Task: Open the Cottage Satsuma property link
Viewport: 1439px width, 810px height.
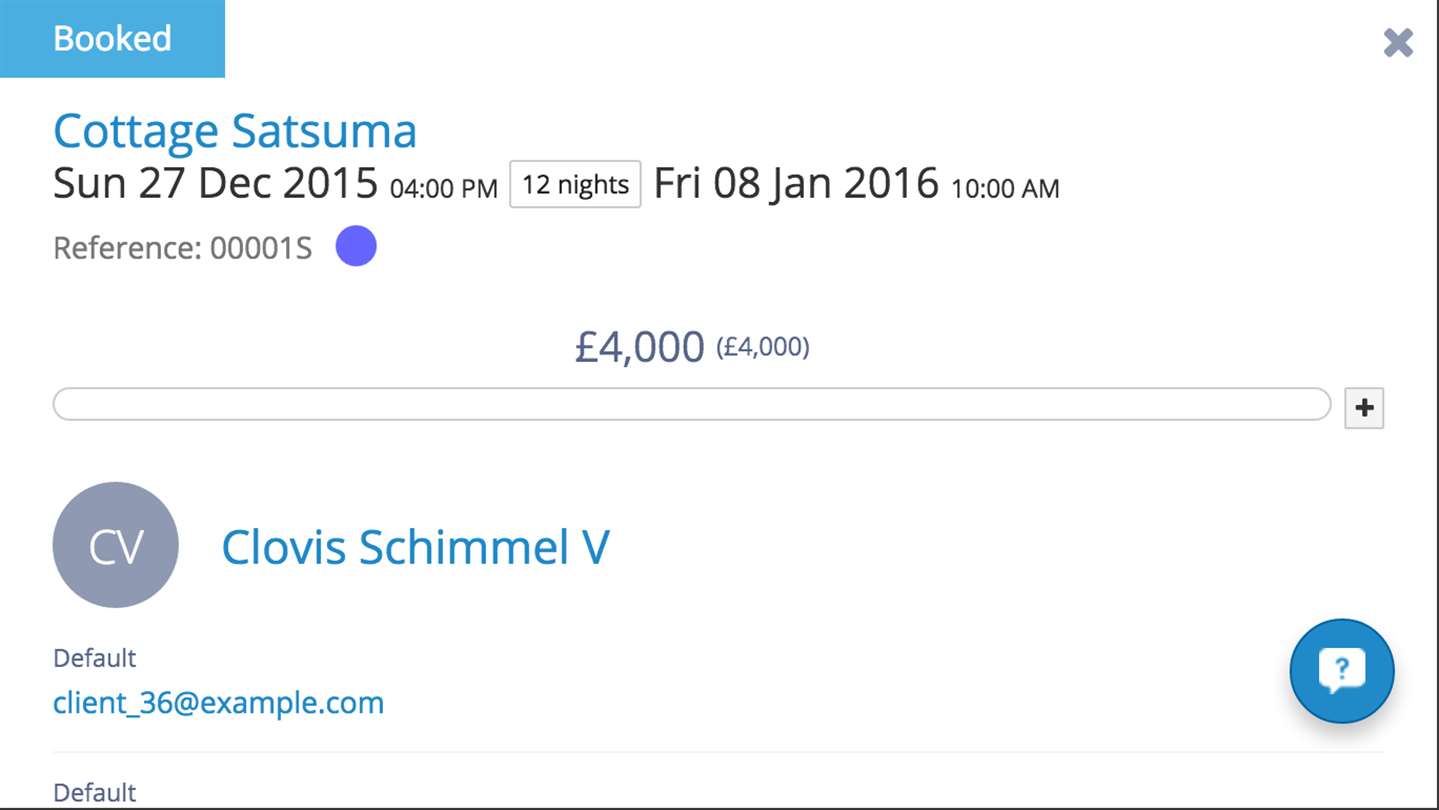Action: coord(235,131)
